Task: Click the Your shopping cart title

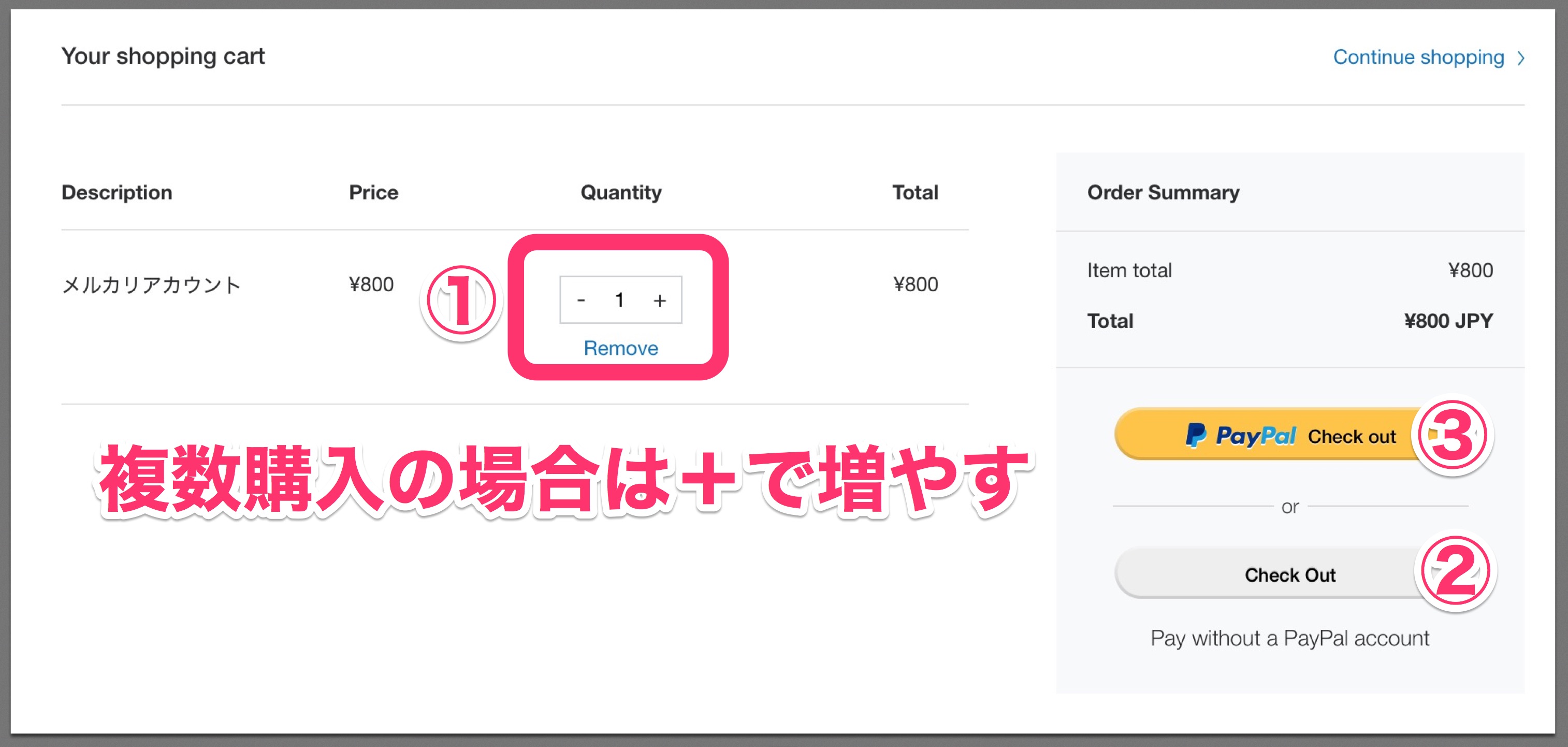Action: (x=163, y=56)
